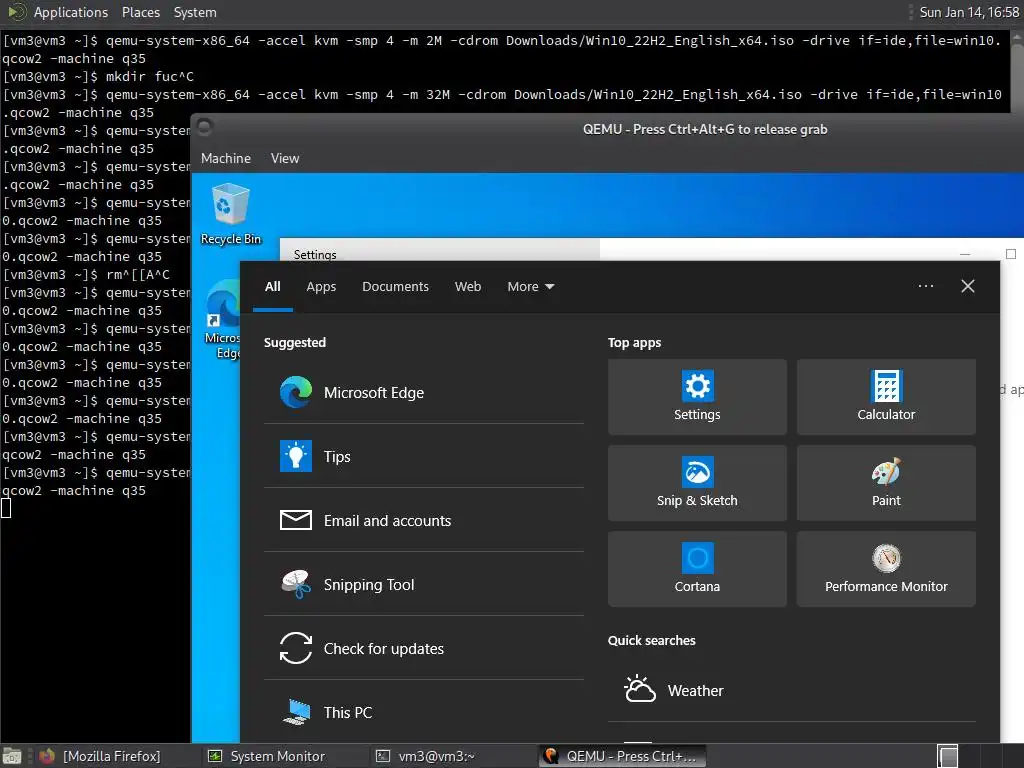Open Calculator tile in Top apps
The width and height of the screenshot is (1024, 768).
coord(886,397)
